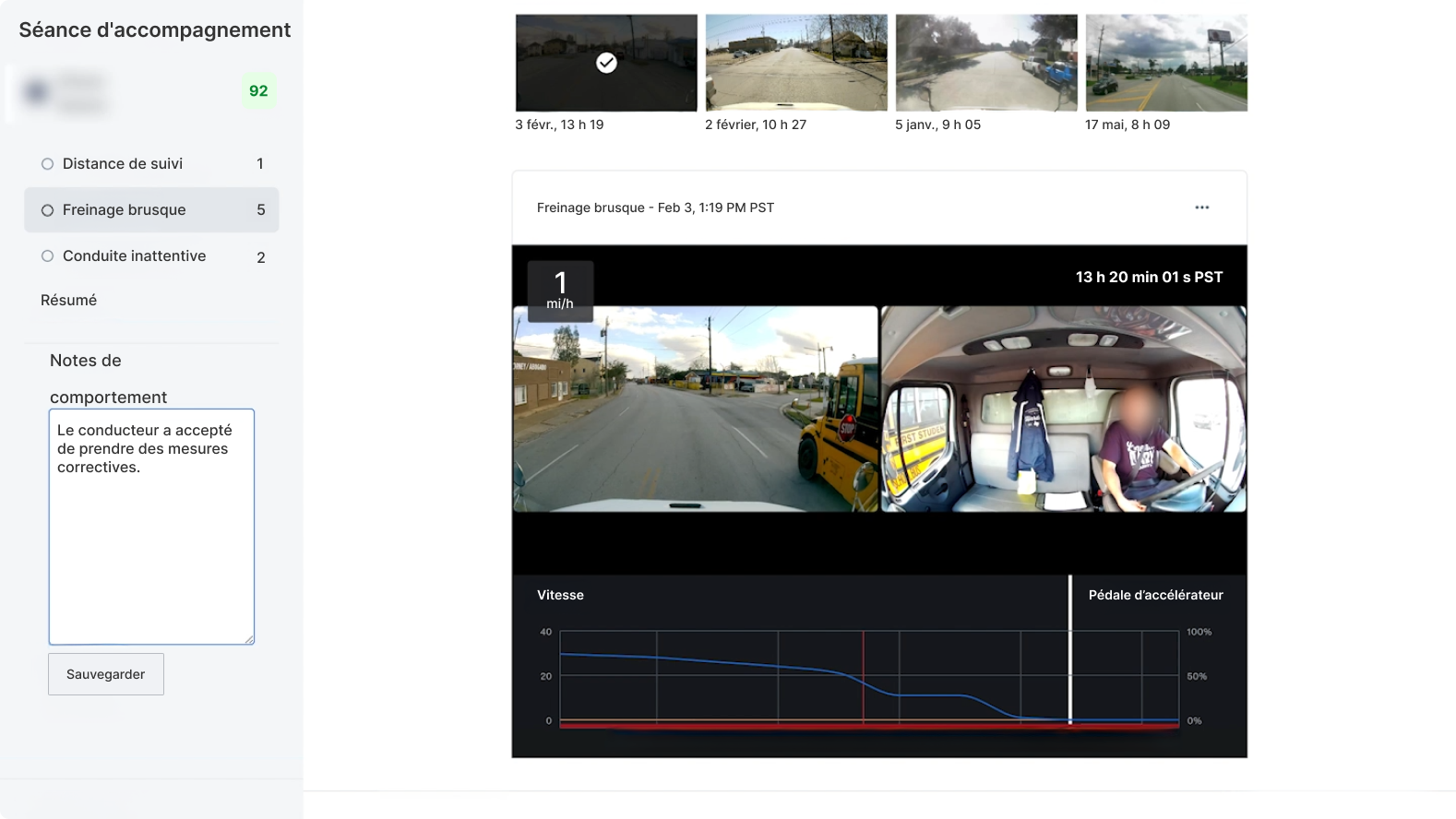Click the 13 h 20 min 01 s PST timestamp

pos(1149,277)
